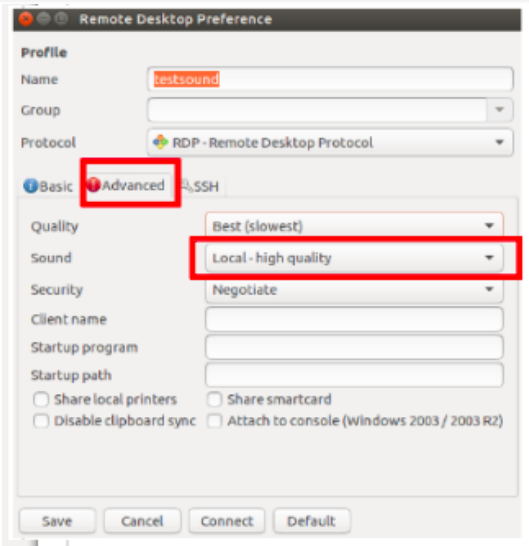Switch to the Basic tab
Screen dimensions: 529x546
(48, 186)
